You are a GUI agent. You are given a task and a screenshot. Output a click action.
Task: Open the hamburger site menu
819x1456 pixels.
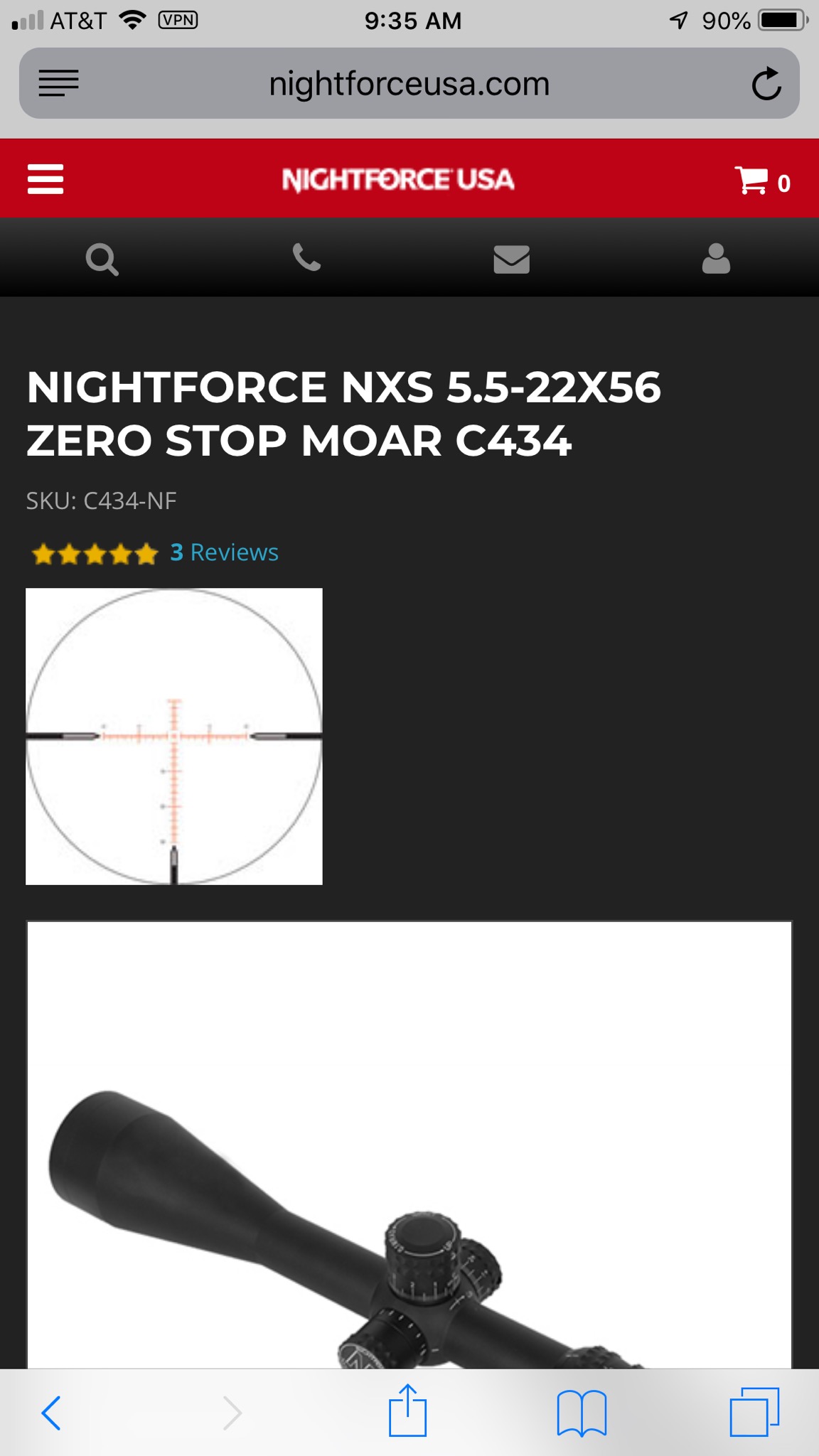[45, 179]
